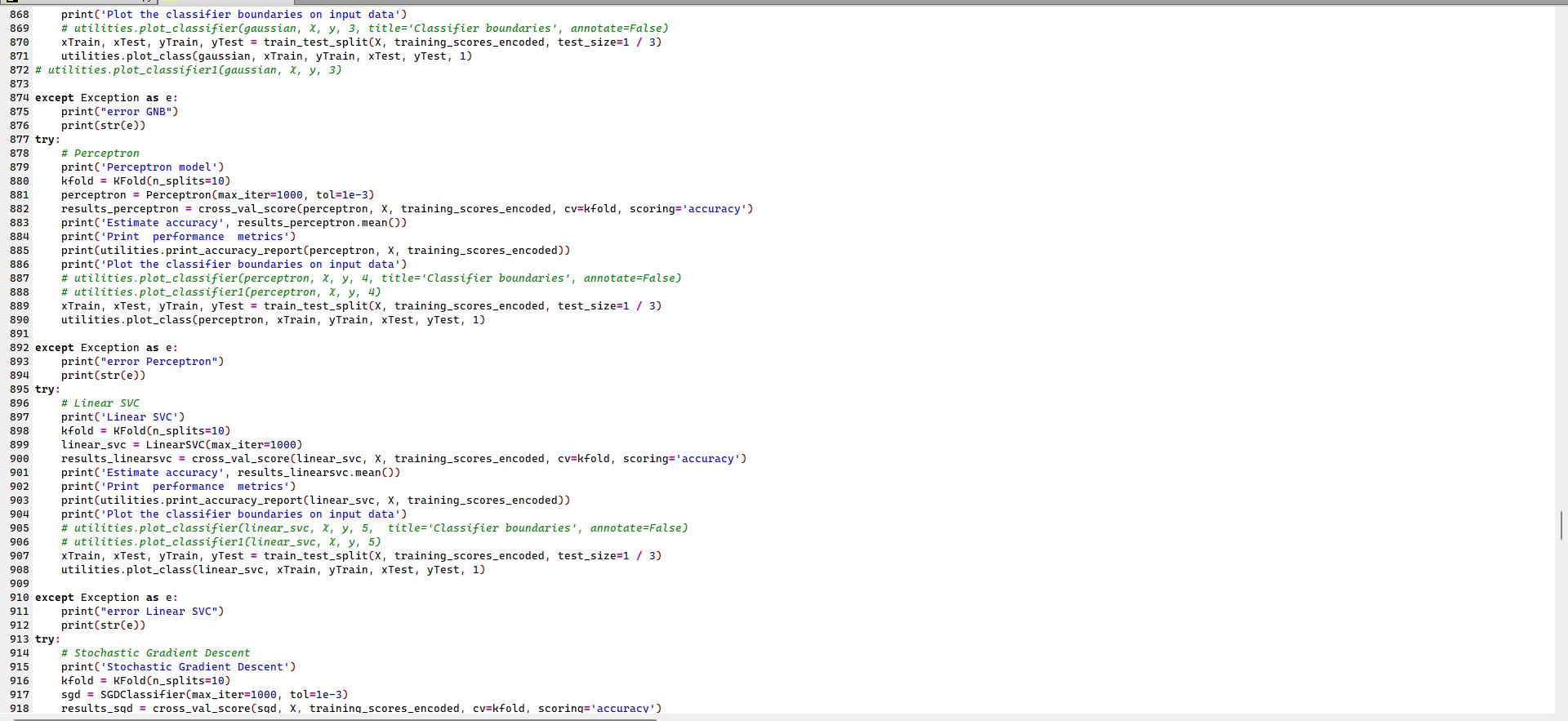Click "LinearSVC(max_iter=1000)" on line 899

pos(225,445)
